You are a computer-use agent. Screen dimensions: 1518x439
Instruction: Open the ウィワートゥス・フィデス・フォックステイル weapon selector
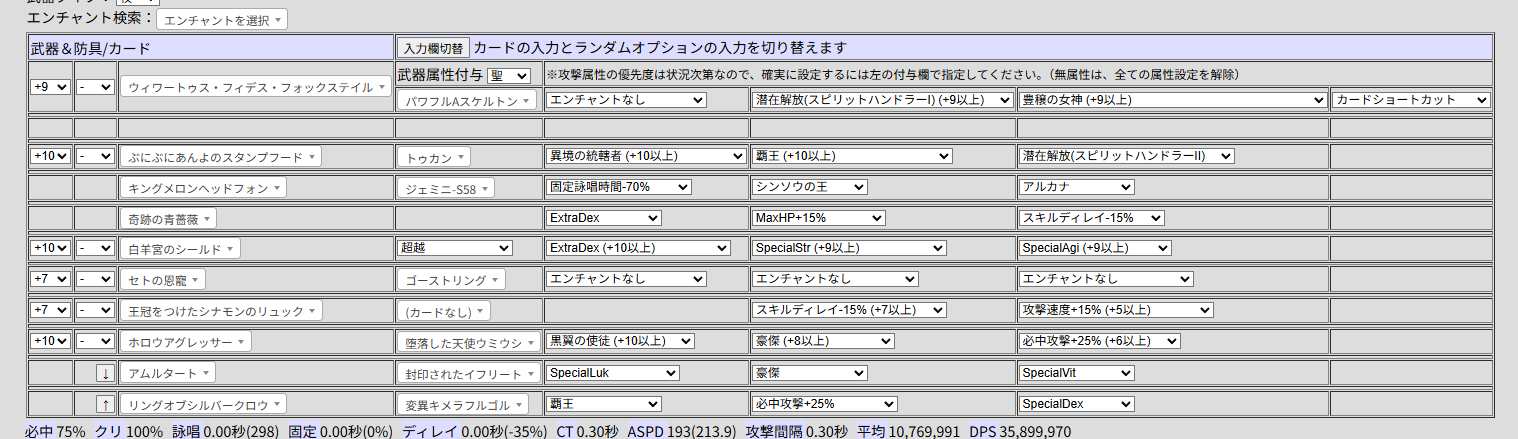(x=256, y=87)
